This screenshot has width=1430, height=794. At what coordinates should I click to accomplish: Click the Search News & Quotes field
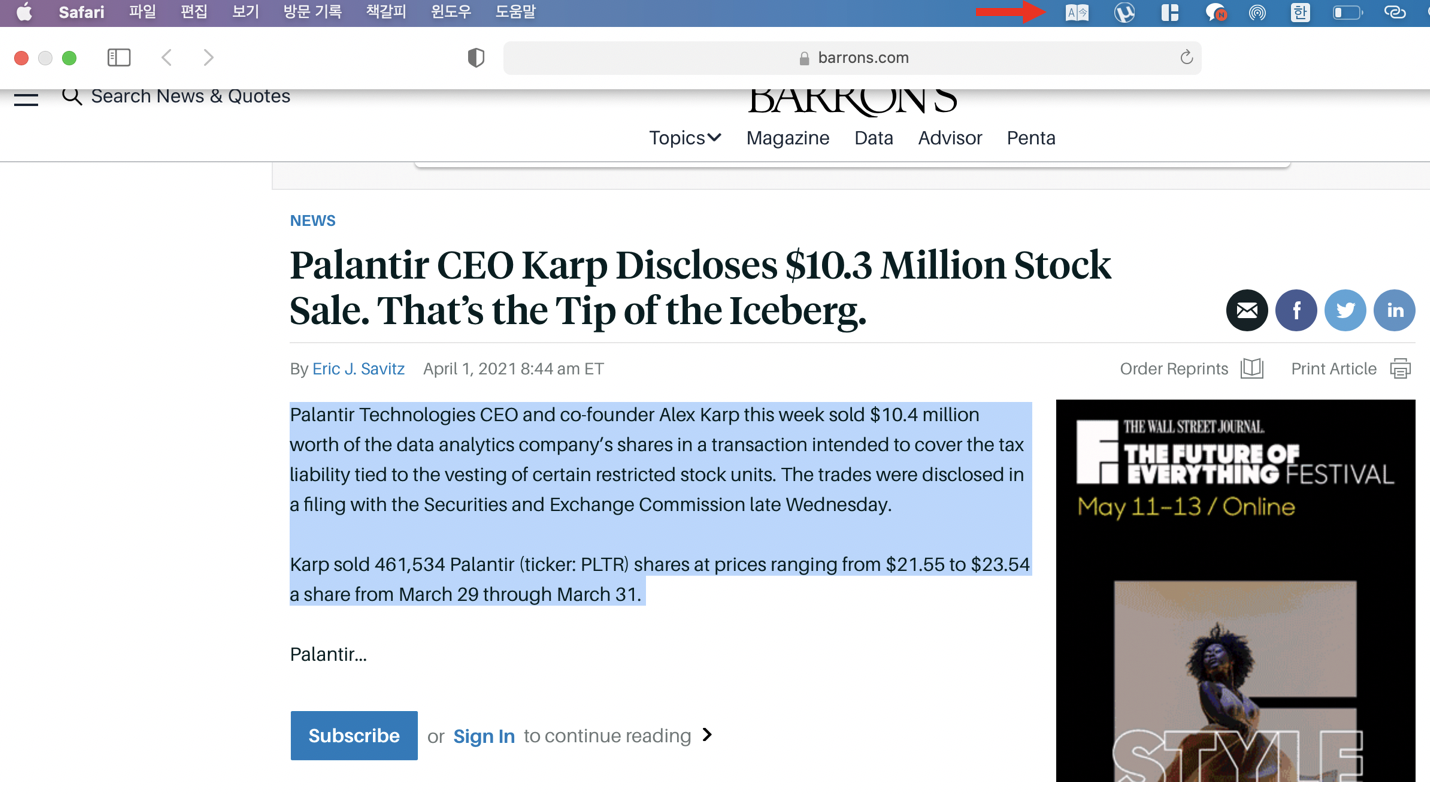tap(190, 96)
